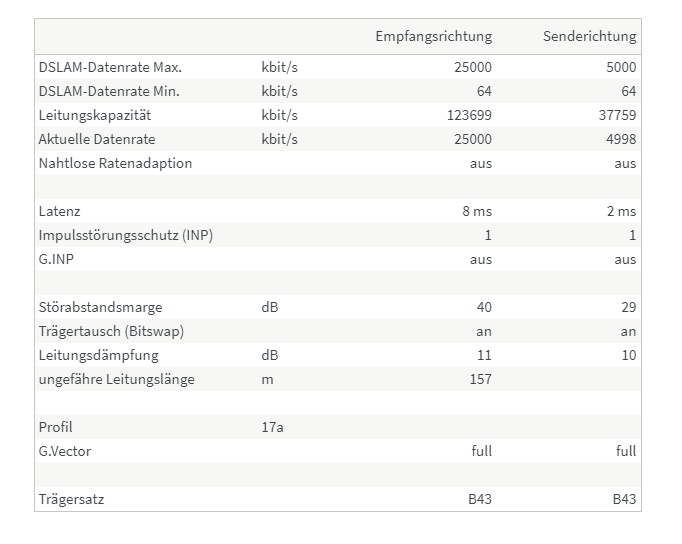This screenshot has height=544, width=682.
Task: Click the Leitungskapazität value 123699
Action: [469, 115]
